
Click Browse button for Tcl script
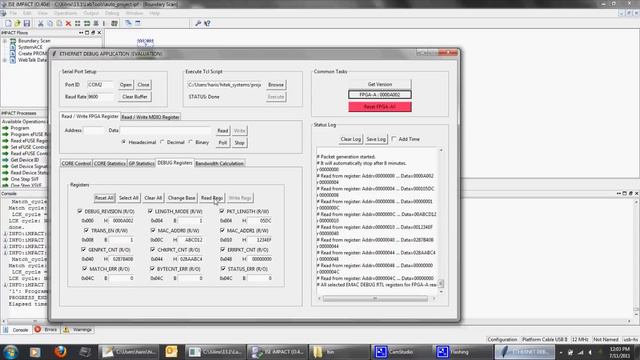pos(276,85)
